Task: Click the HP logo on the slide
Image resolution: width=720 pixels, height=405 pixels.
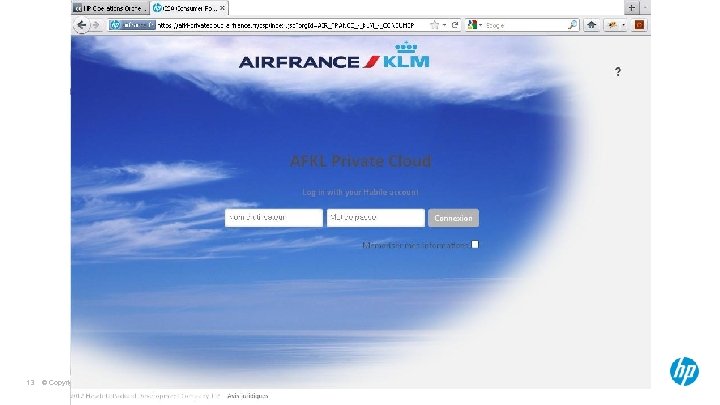Action: click(684, 371)
